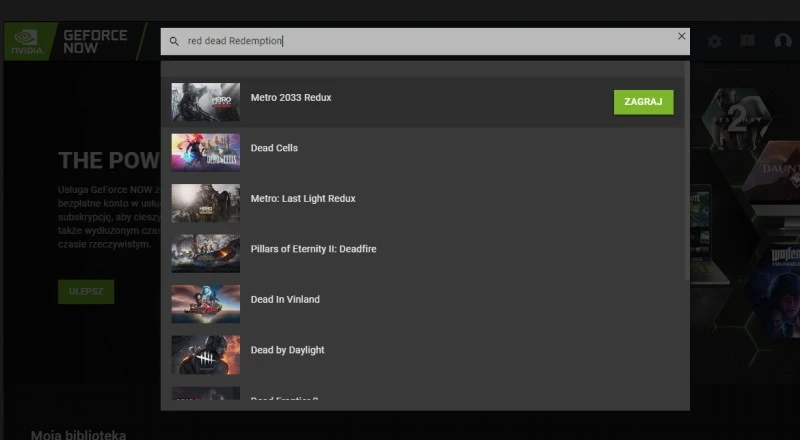The image size is (800, 440).
Task: Click the NVIDIA logo
Action: pos(27,41)
